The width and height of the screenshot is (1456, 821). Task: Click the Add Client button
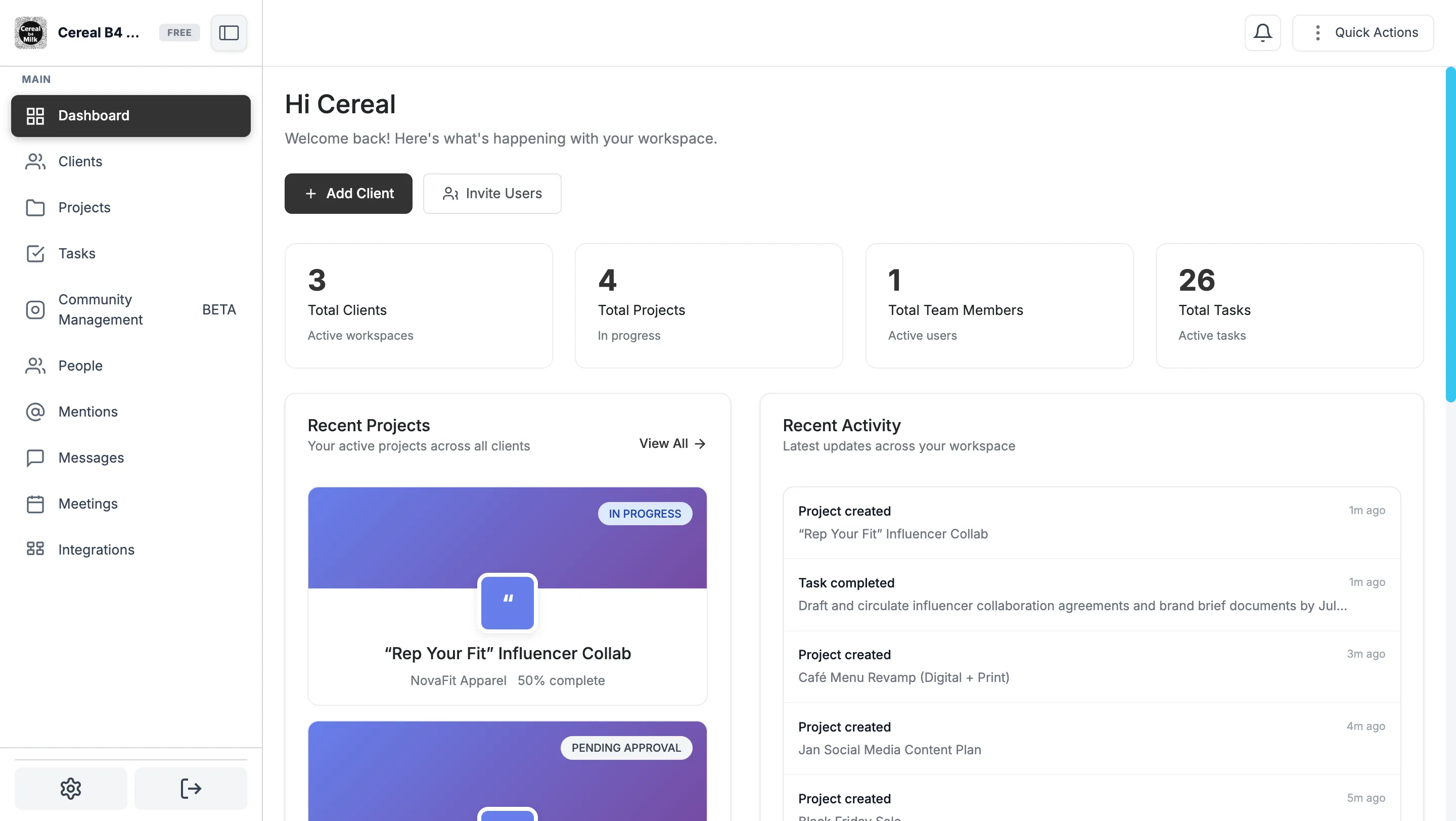tap(348, 193)
